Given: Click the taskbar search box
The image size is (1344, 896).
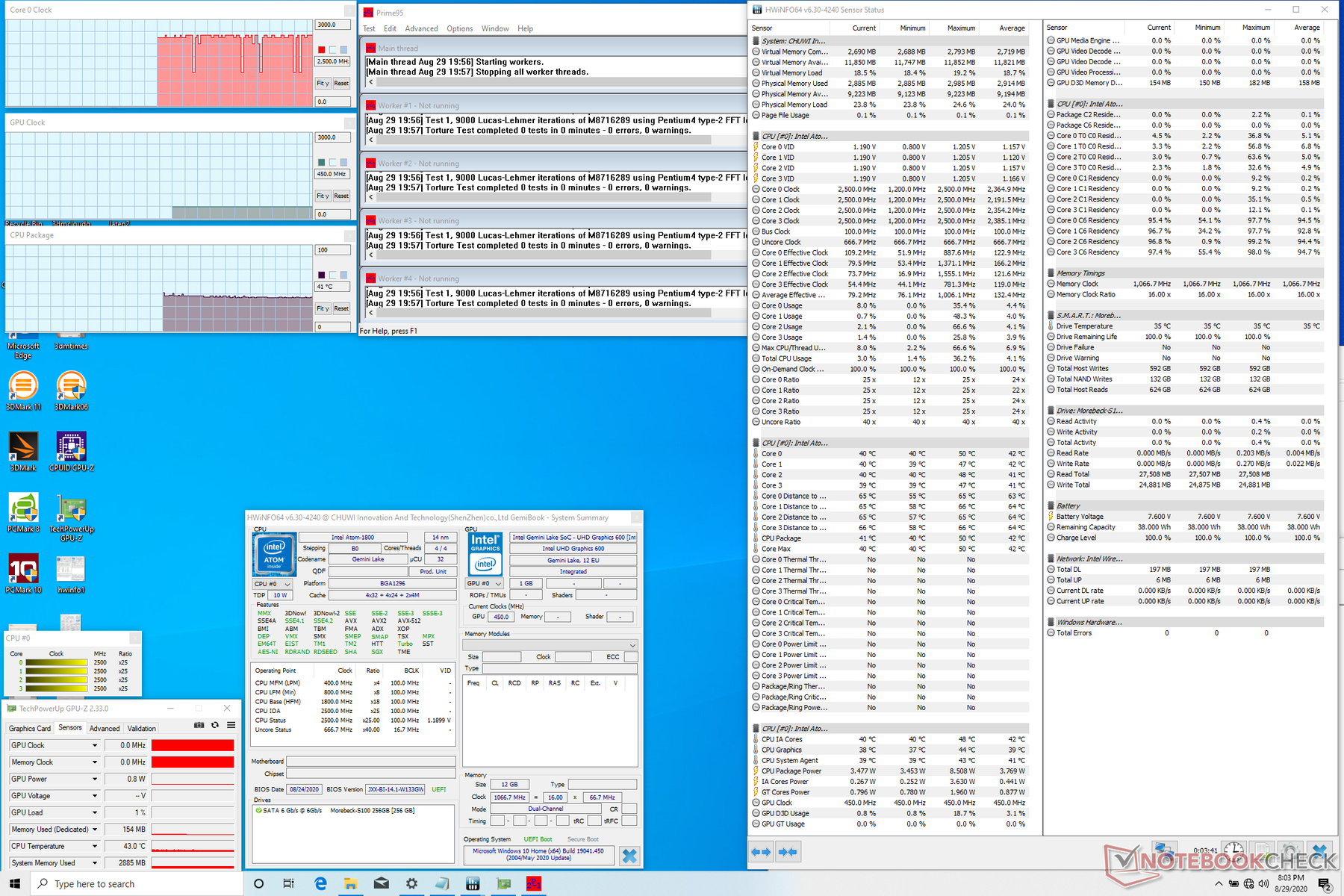Looking at the screenshot, I should 137,884.
